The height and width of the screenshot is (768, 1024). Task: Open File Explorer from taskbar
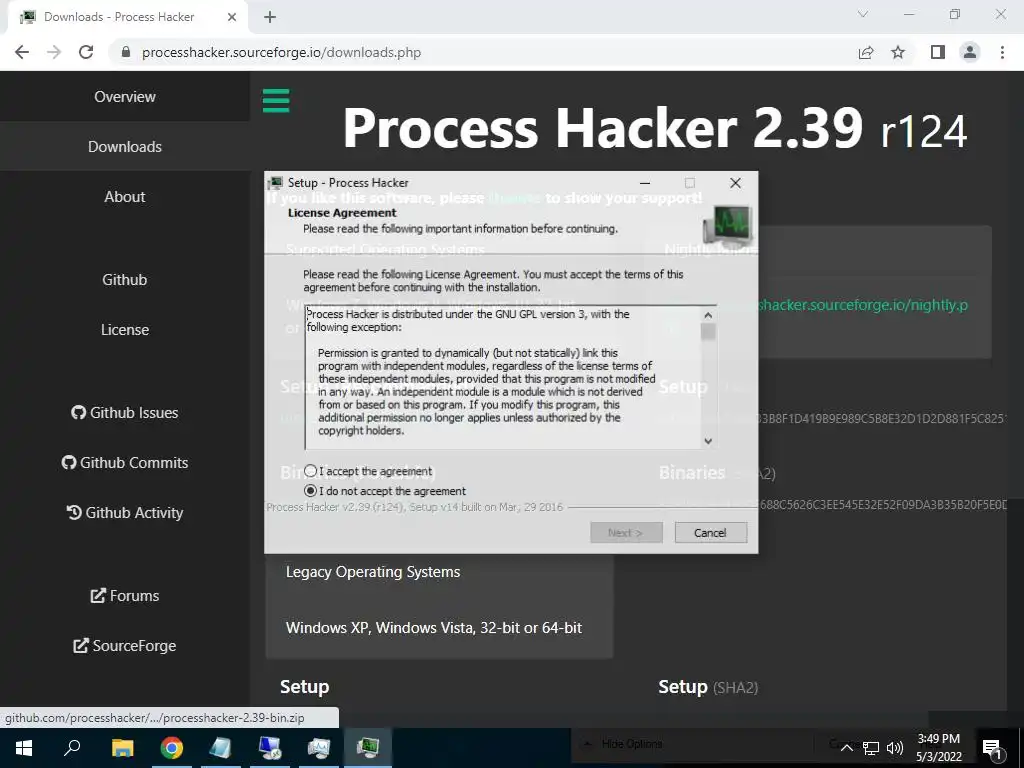coord(122,748)
